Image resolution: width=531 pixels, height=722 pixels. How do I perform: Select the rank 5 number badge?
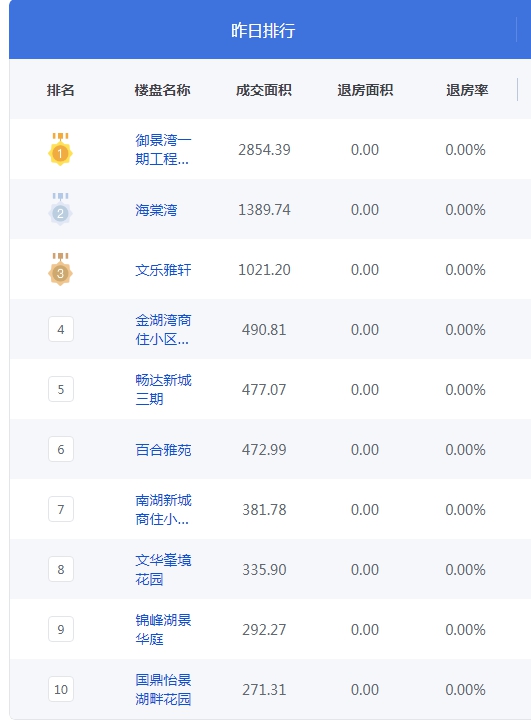point(61,389)
